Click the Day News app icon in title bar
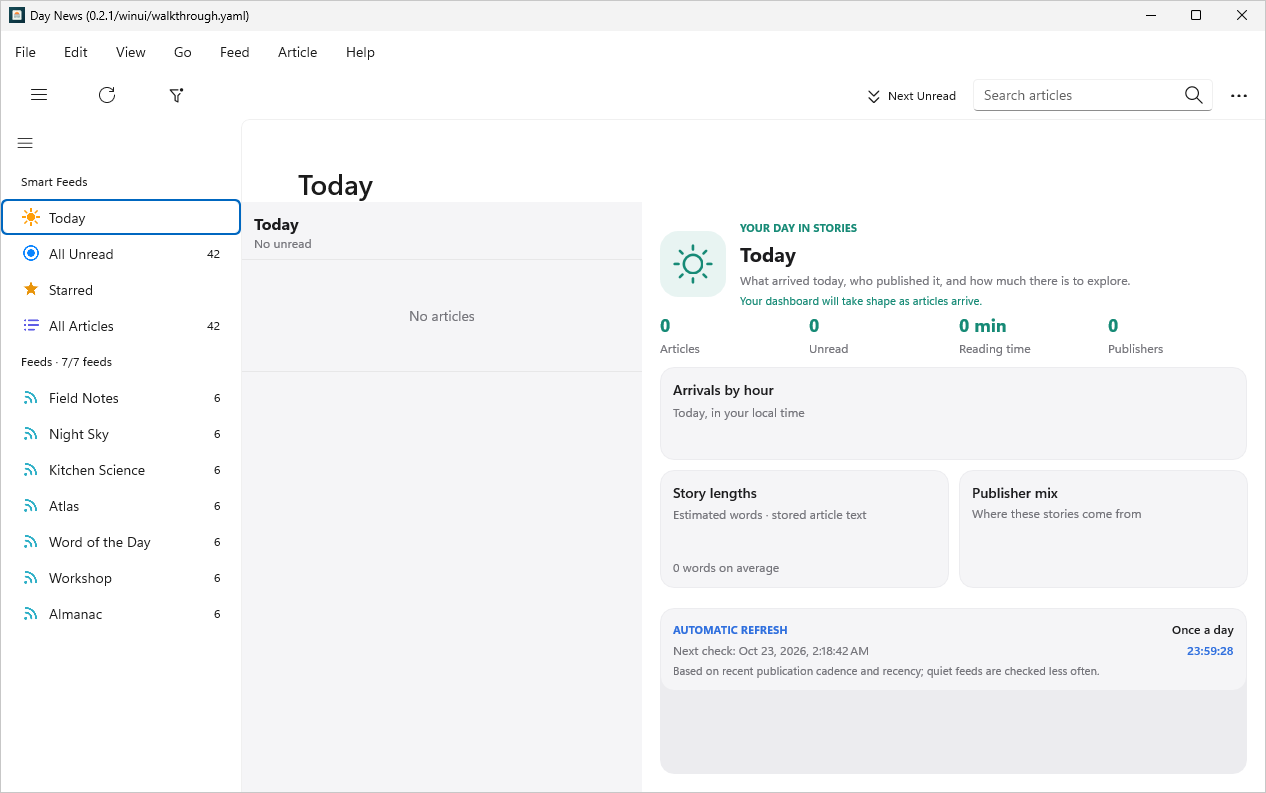This screenshot has width=1266, height=793. tap(17, 15)
